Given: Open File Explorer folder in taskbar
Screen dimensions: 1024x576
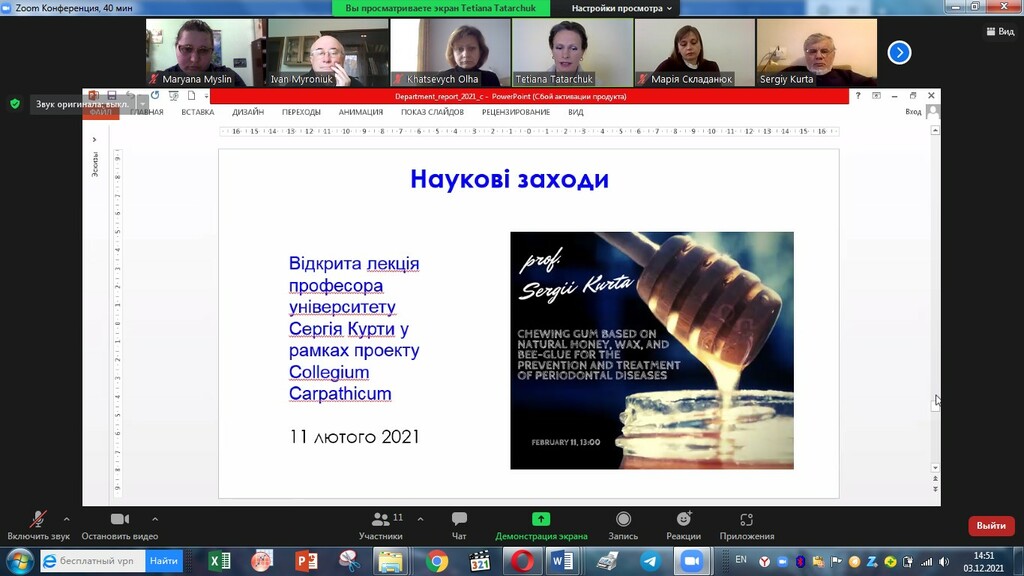Looking at the screenshot, I should coord(391,561).
